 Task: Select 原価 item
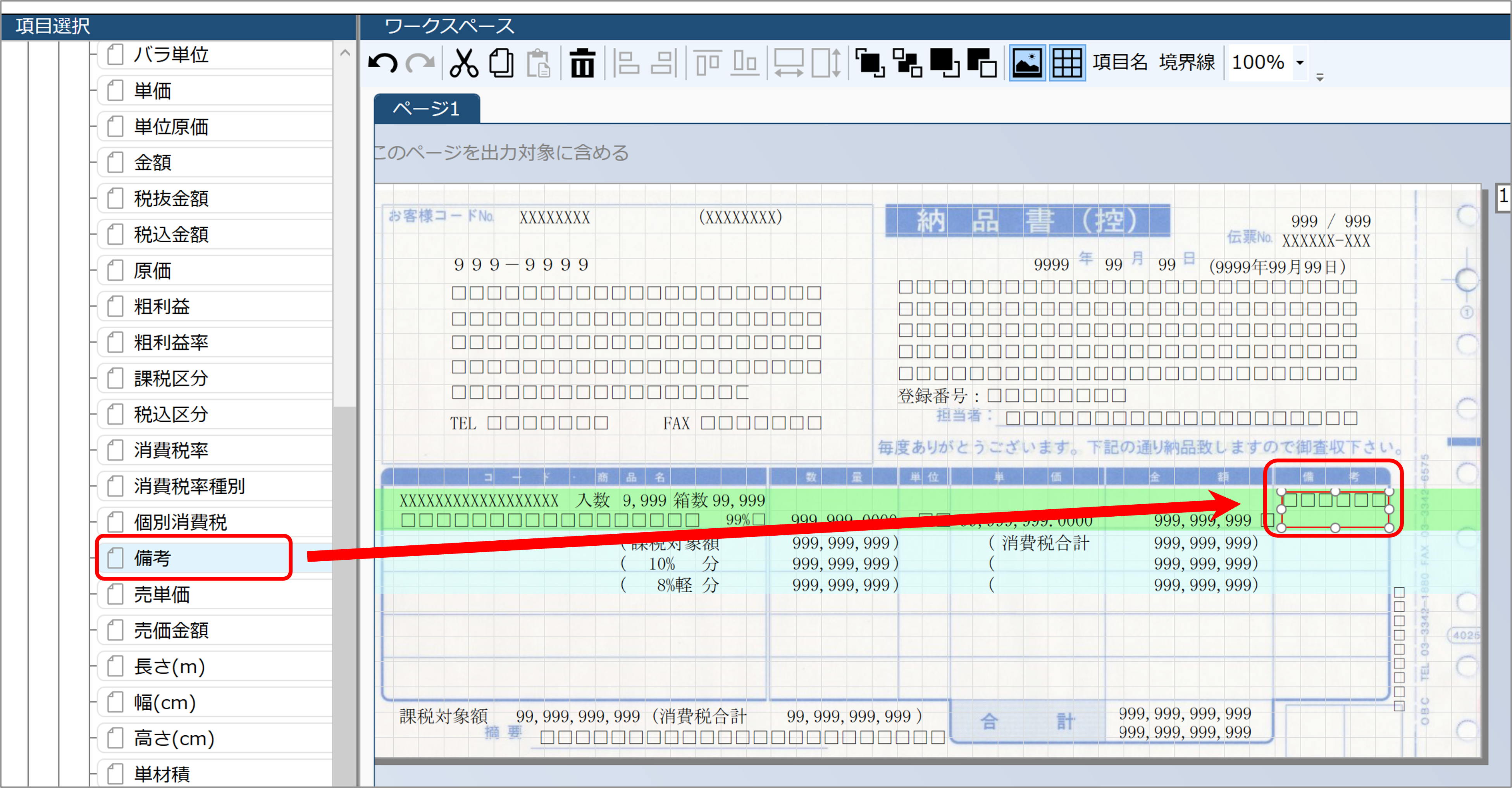[x=215, y=270]
